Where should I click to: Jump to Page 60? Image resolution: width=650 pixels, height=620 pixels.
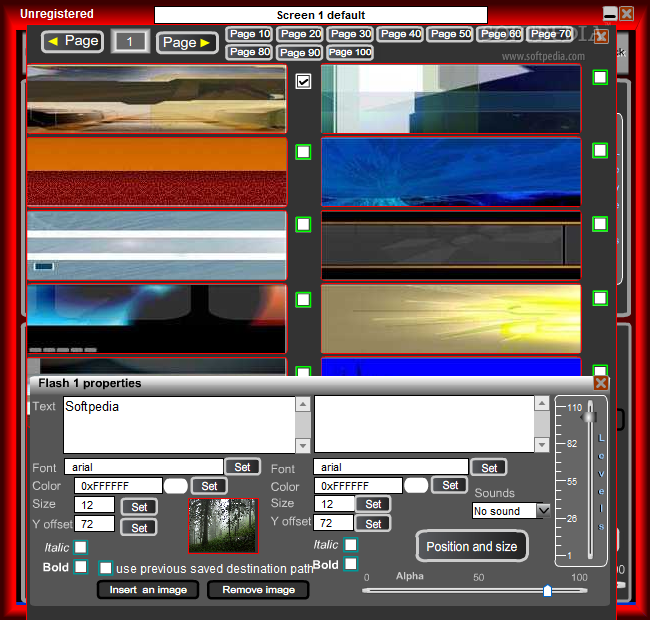(x=500, y=34)
